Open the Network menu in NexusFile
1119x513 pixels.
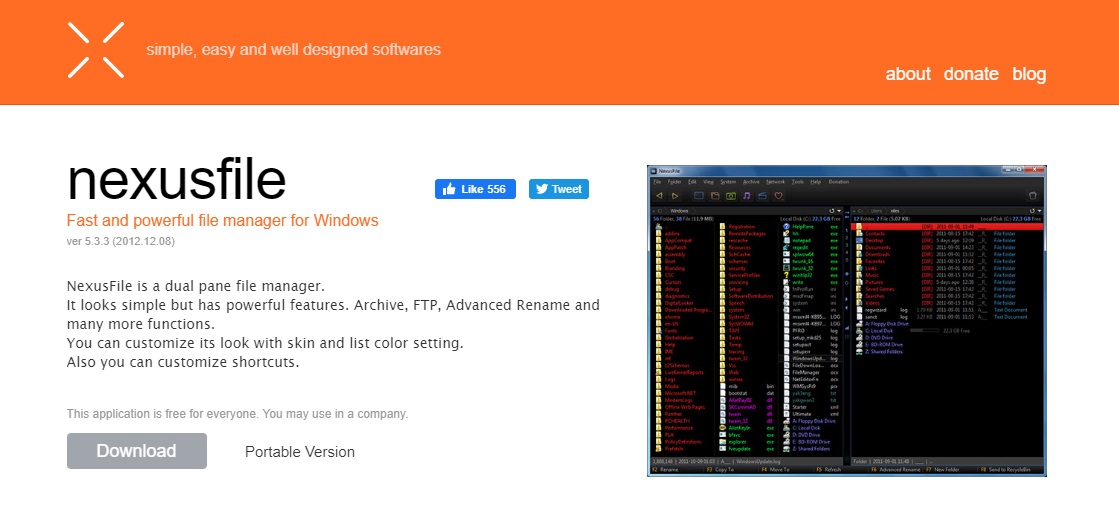click(x=776, y=182)
